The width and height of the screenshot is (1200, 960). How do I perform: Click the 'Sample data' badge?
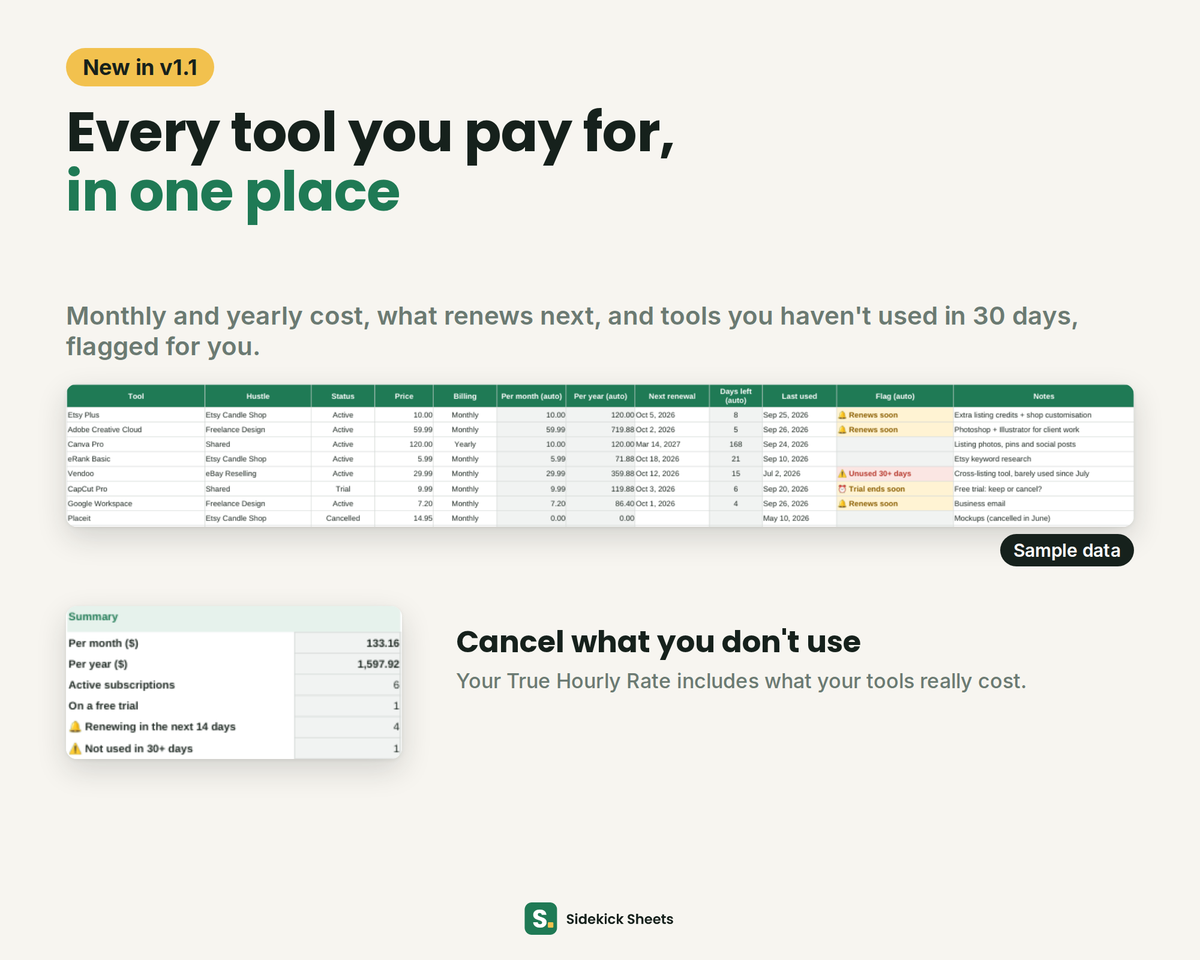tap(1067, 550)
